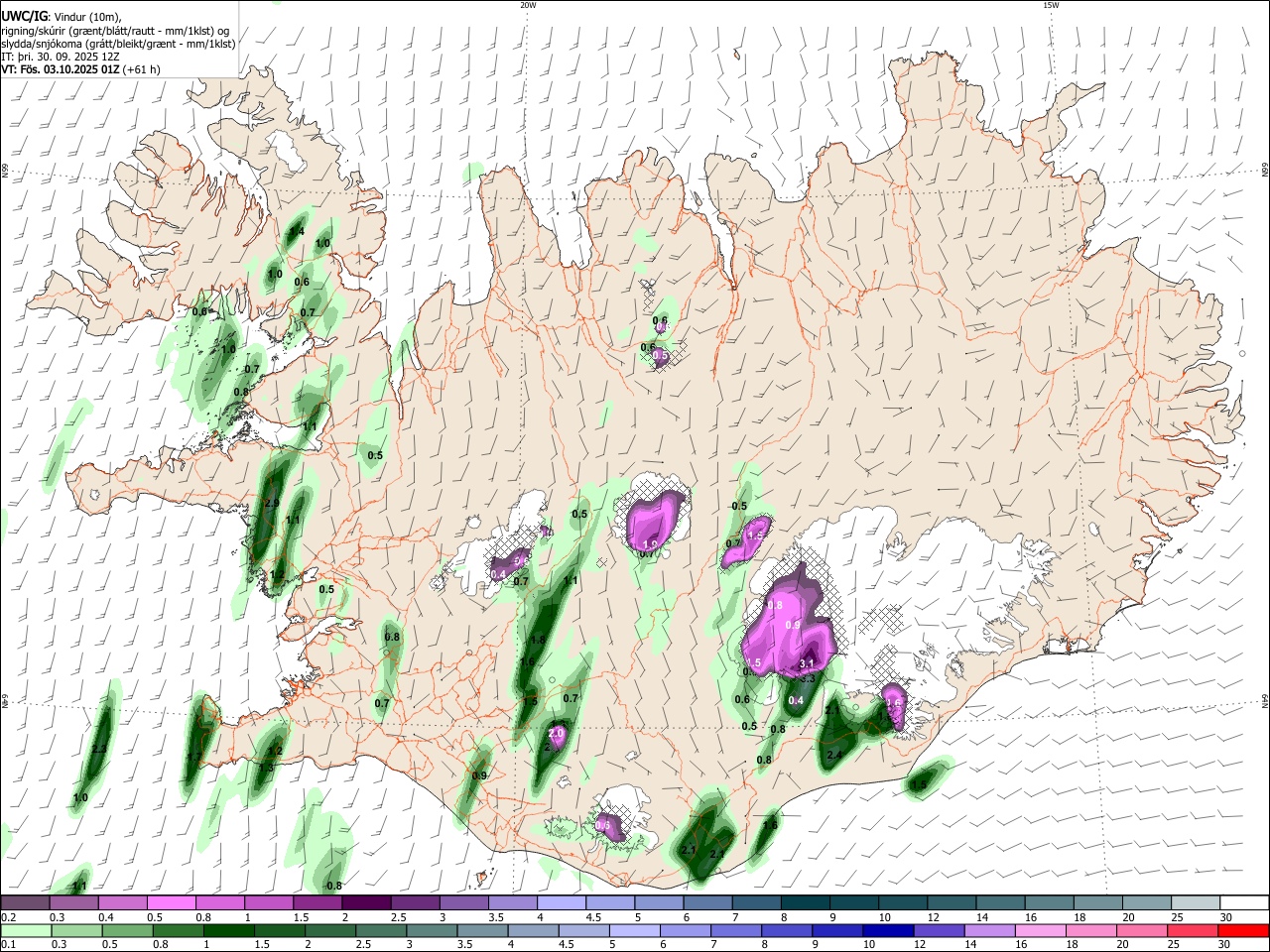This screenshot has height=952, width=1270.
Task: Click the white 30 swatch ending the upper legend
Action: click(x=1242, y=902)
